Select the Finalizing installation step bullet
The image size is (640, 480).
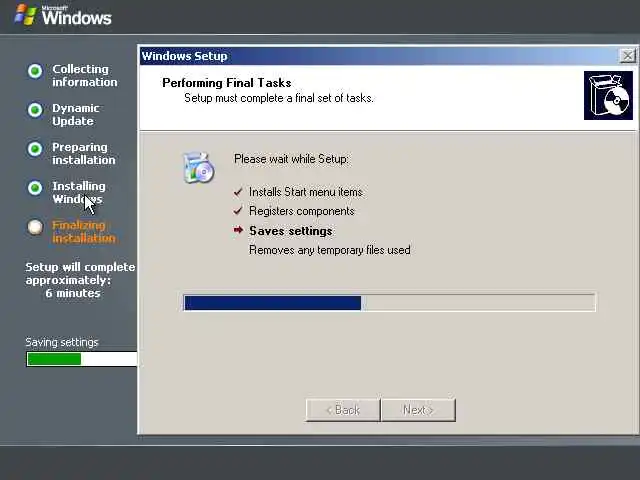(35, 227)
